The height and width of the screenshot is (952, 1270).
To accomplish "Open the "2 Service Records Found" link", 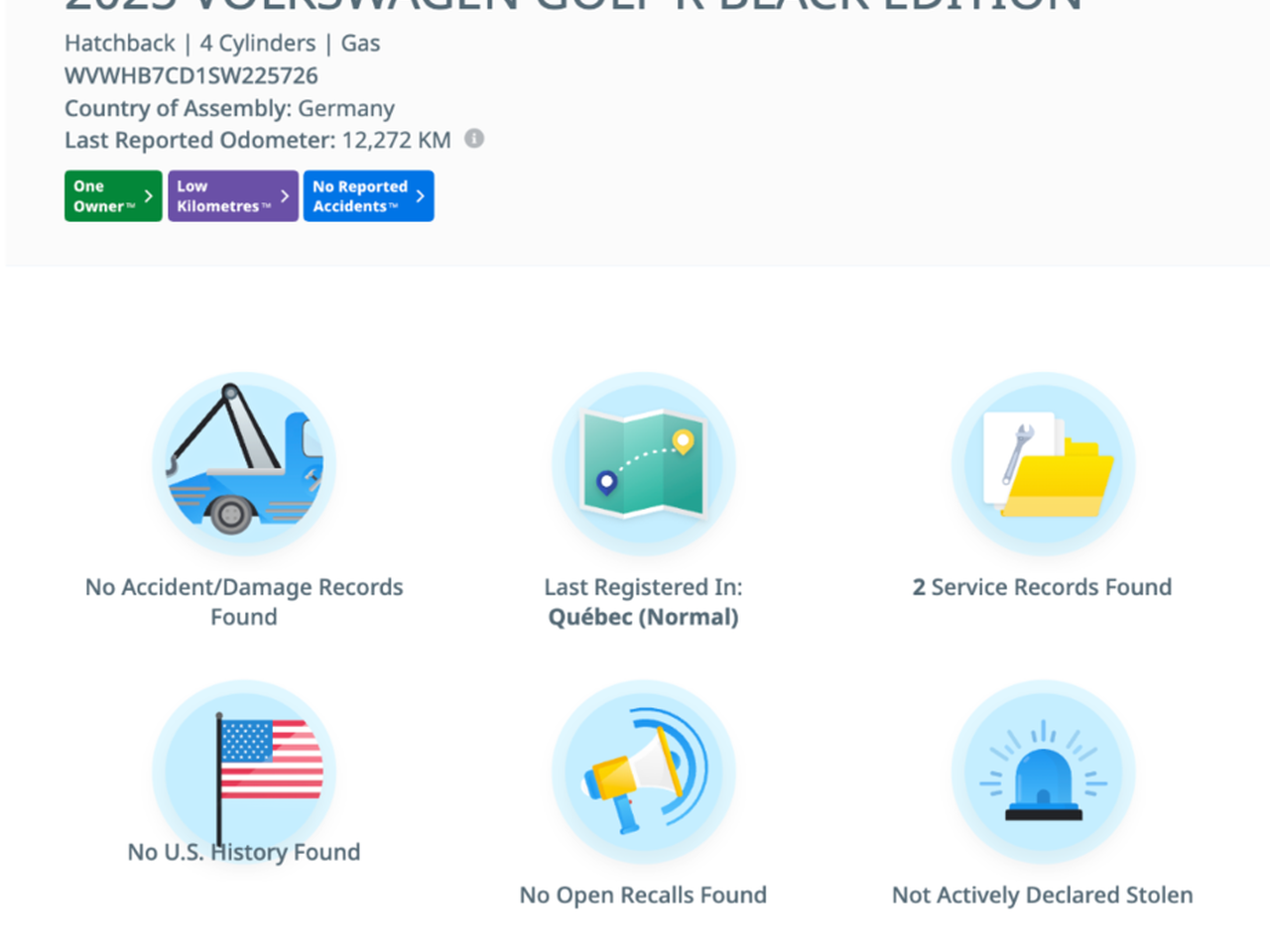I will pyautogui.click(x=1042, y=587).
